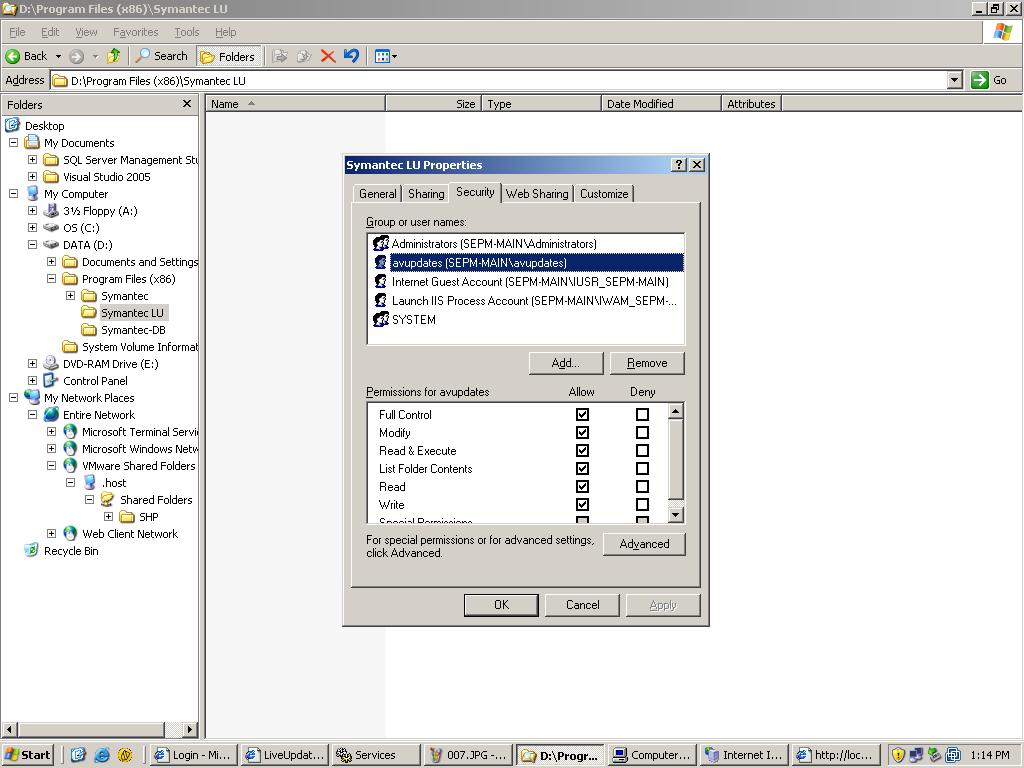Switch to the Sharing tab
Viewport: 1024px width, 768px height.
pos(426,194)
